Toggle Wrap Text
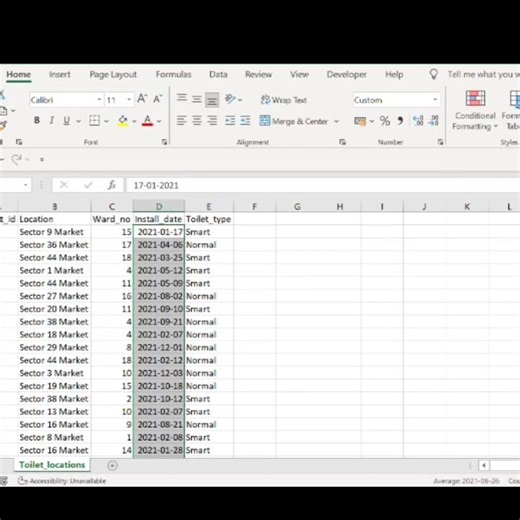Viewport: 520px width, 520px height. (x=284, y=100)
